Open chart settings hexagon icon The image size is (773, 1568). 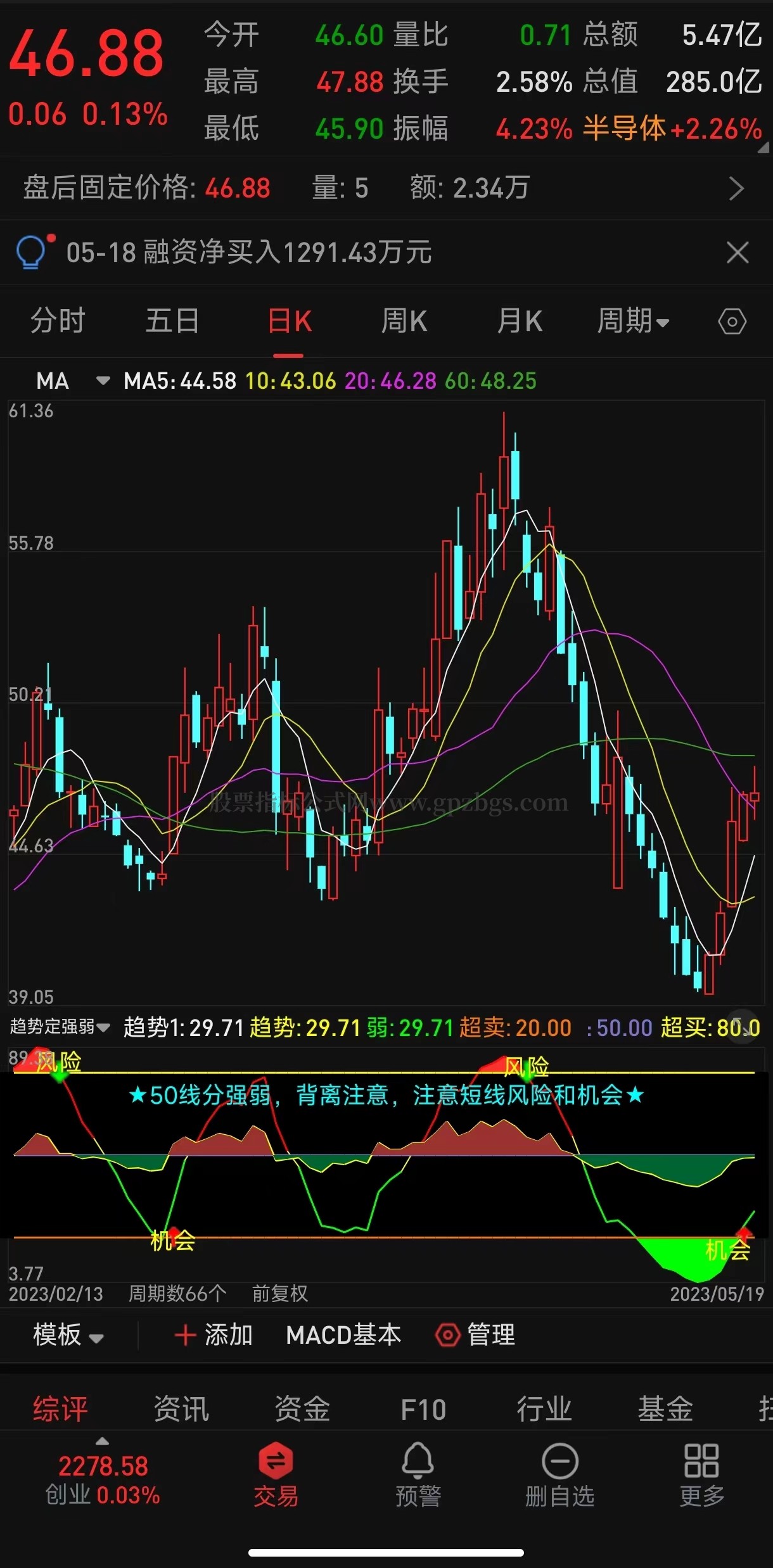tap(732, 322)
